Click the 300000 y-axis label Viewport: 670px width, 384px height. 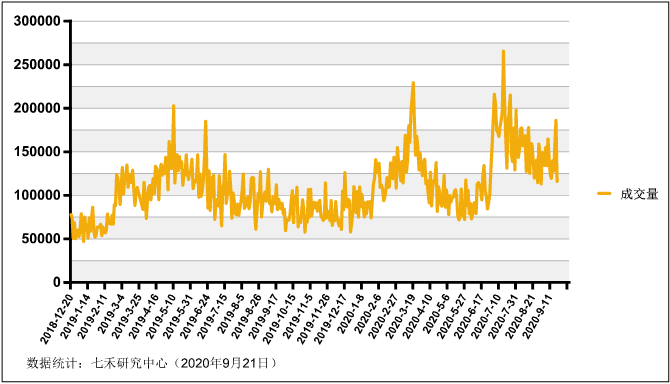pos(37,21)
